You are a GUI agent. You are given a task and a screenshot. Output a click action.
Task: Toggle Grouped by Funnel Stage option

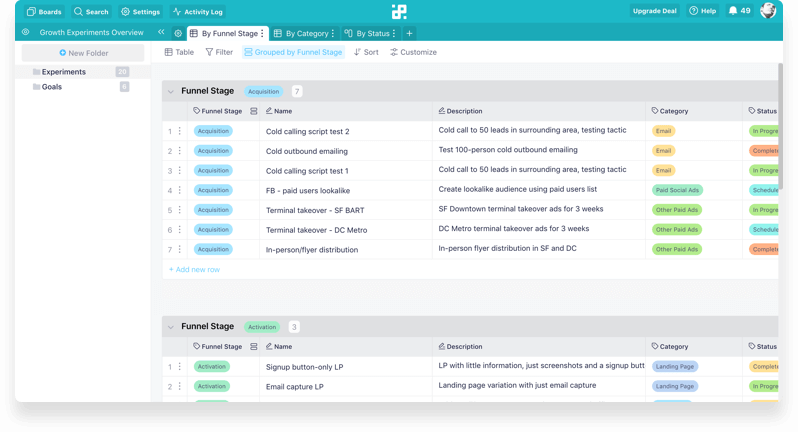[x=293, y=52]
